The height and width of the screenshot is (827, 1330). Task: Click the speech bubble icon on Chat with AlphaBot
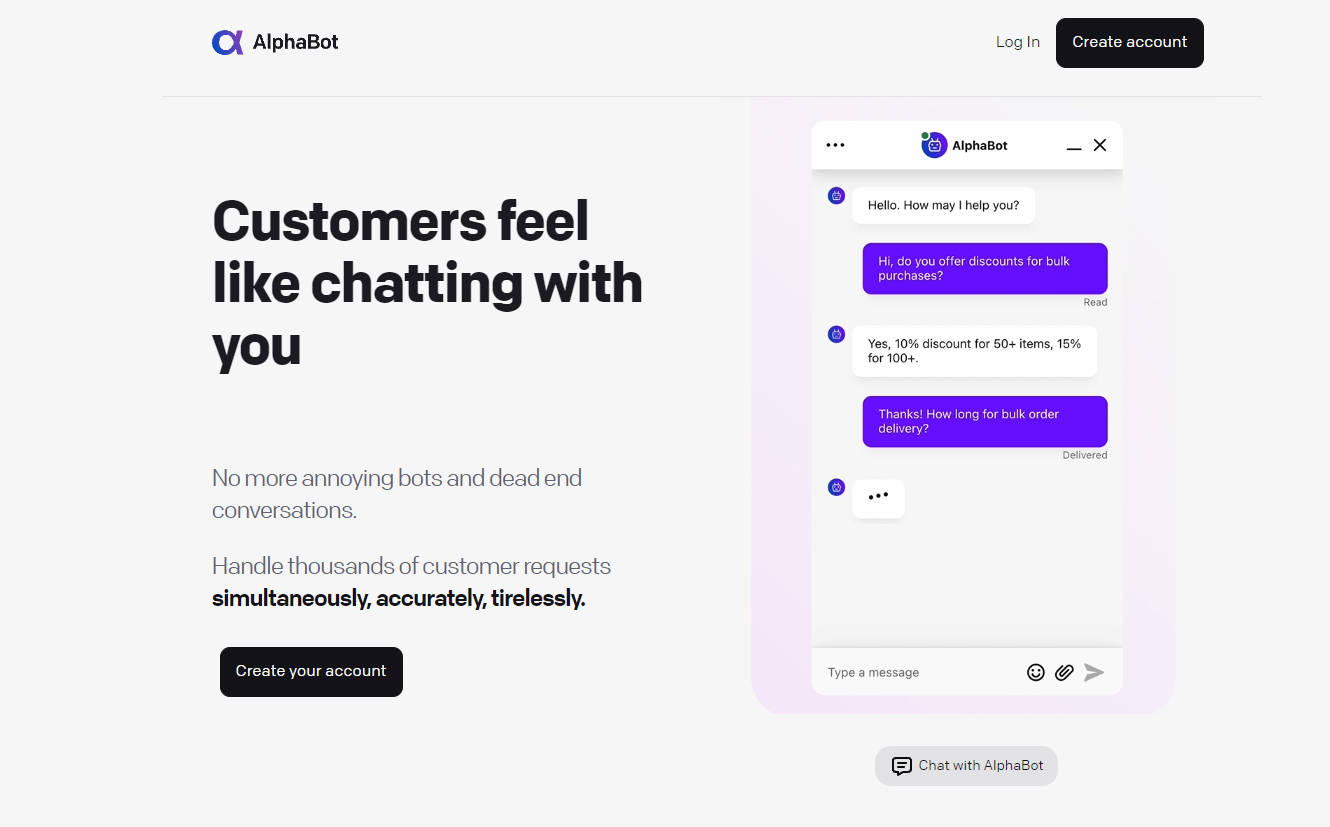click(903, 765)
